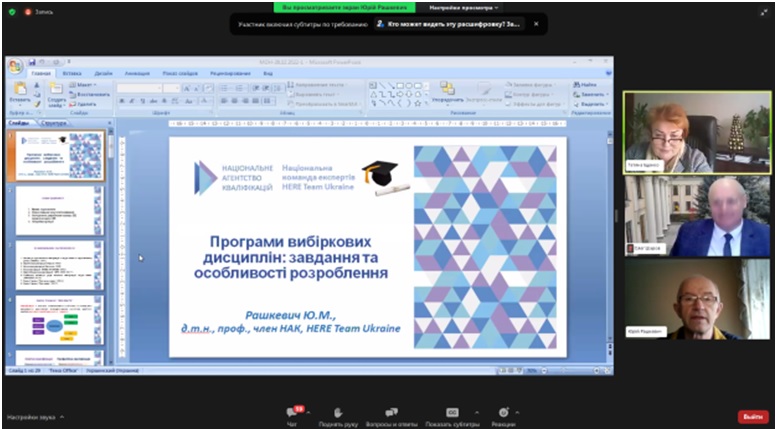The width and height of the screenshot is (780, 429).
Task: Toggle Underline formatting in Шрифт group
Action: (x=143, y=101)
